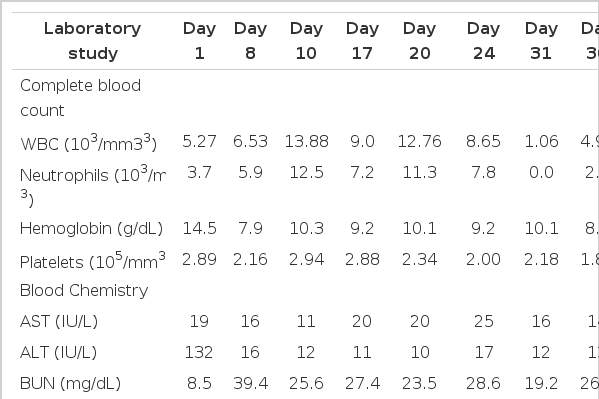The width and height of the screenshot is (599, 399).
Task: Select ALT value 132 on Day 1
Action: [x=199, y=352]
